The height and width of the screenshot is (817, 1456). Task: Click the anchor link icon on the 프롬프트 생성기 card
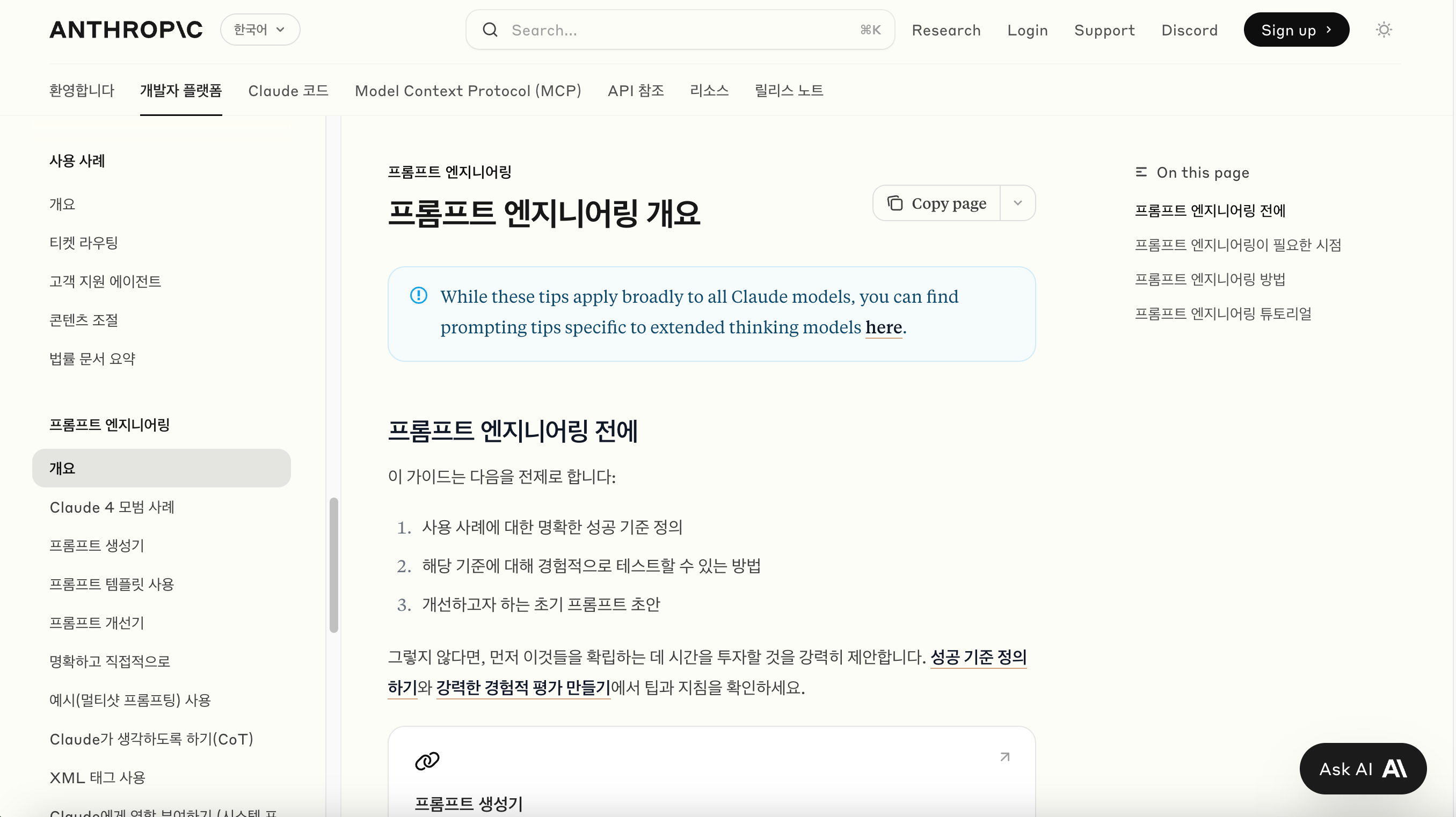point(428,760)
